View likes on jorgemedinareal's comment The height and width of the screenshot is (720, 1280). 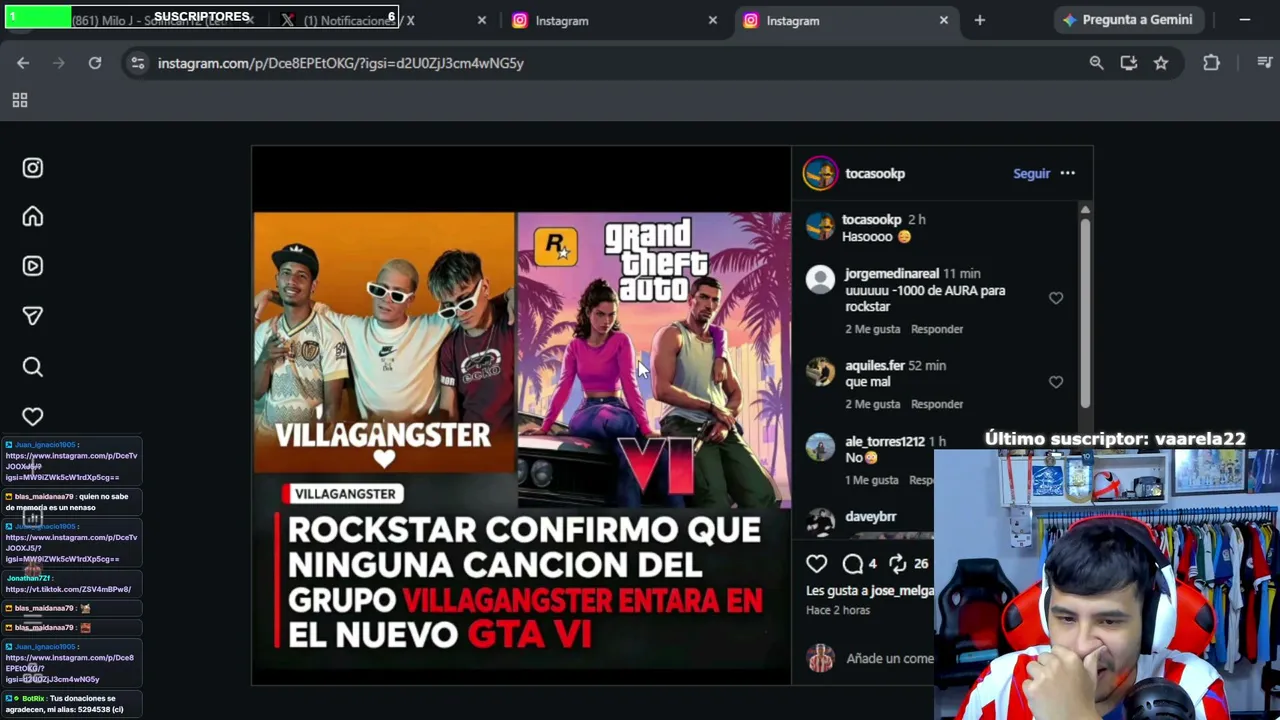point(873,329)
